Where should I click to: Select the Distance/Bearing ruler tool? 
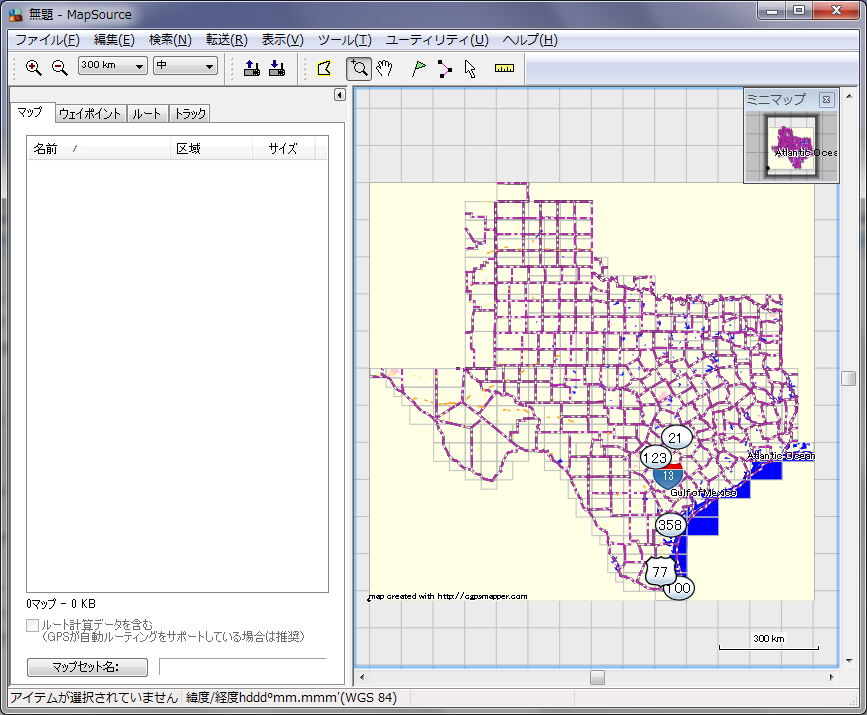[x=504, y=68]
